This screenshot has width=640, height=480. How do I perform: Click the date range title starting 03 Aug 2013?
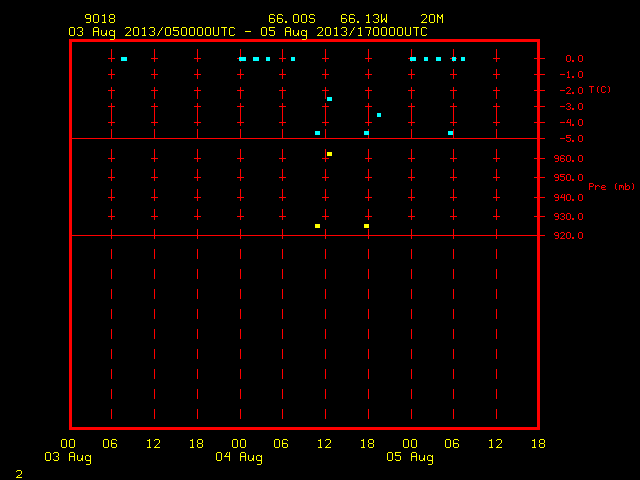click(248, 32)
